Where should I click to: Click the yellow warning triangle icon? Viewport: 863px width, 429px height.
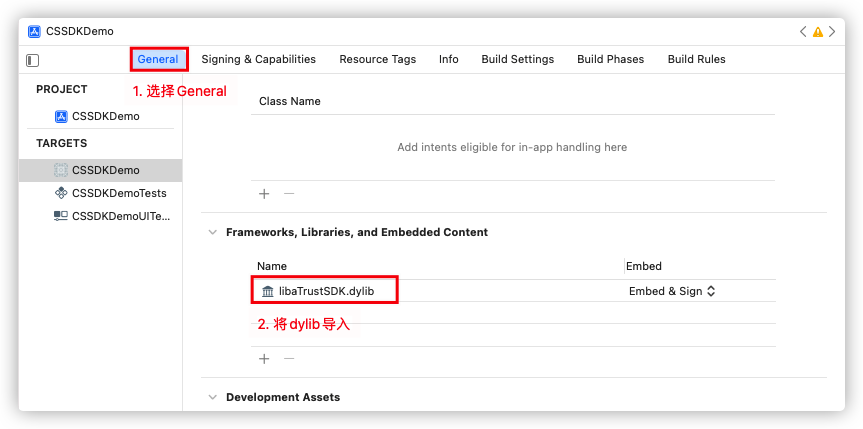click(818, 32)
